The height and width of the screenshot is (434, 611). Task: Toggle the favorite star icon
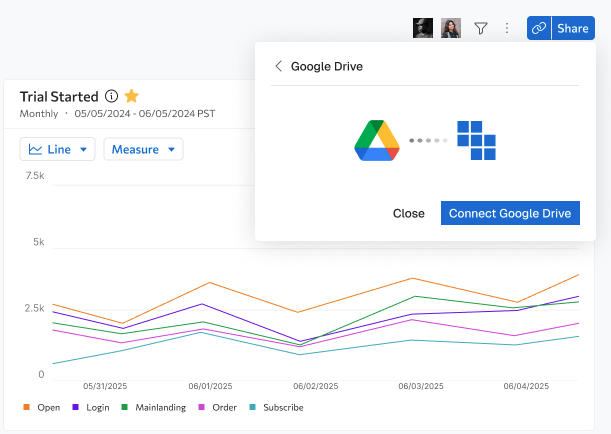click(131, 96)
